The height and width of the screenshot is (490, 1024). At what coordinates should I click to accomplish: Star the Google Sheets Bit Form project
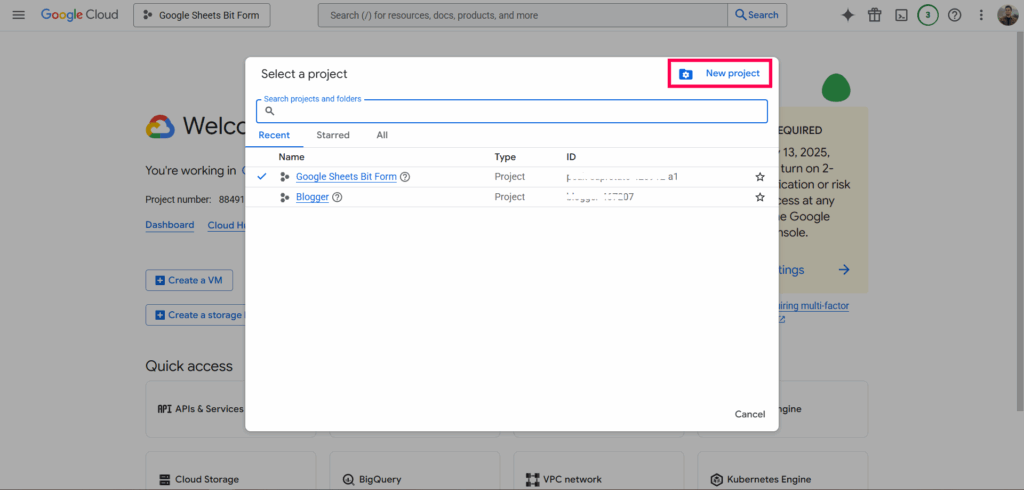(x=760, y=176)
